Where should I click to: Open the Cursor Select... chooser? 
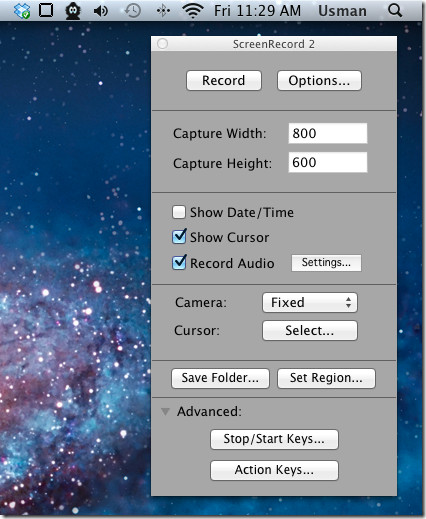[x=310, y=330]
